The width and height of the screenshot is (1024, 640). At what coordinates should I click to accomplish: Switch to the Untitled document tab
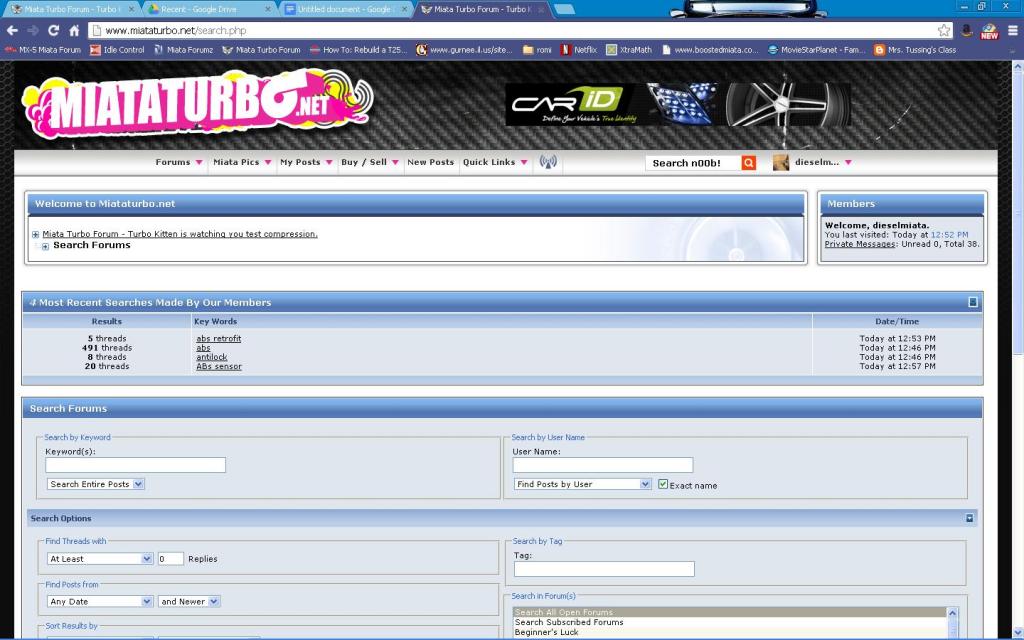(x=346, y=9)
